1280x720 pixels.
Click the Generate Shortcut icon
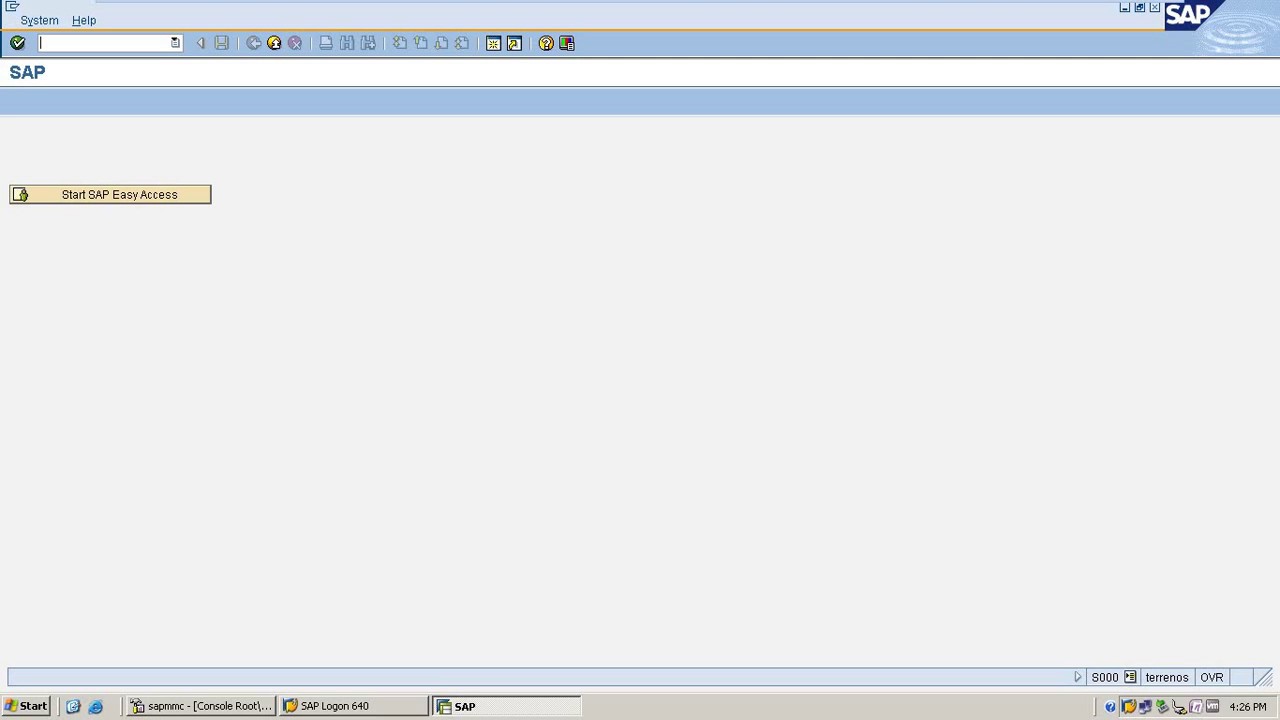(x=514, y=43)
